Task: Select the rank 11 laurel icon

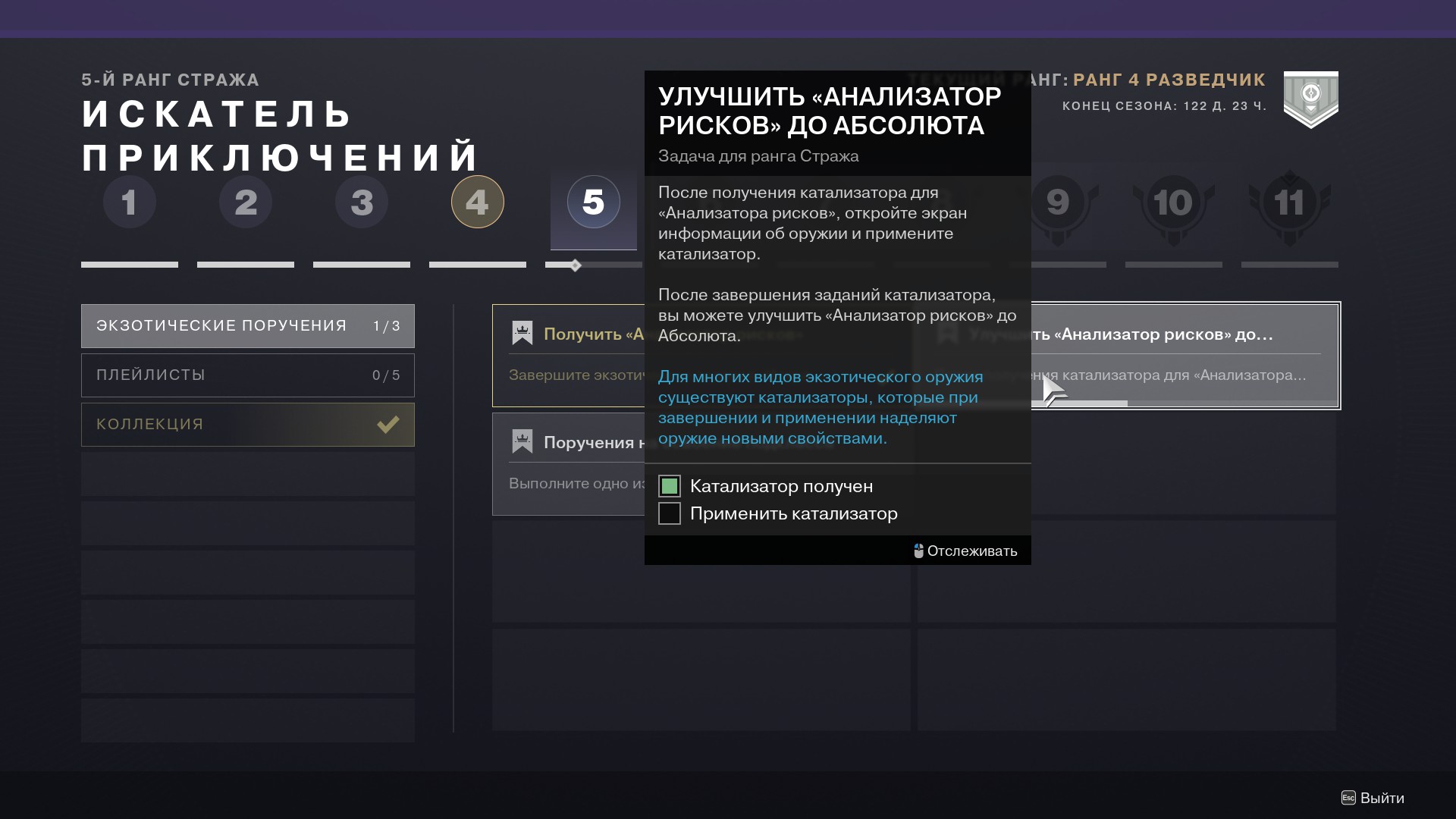Action: click(x=1289, y=203)
